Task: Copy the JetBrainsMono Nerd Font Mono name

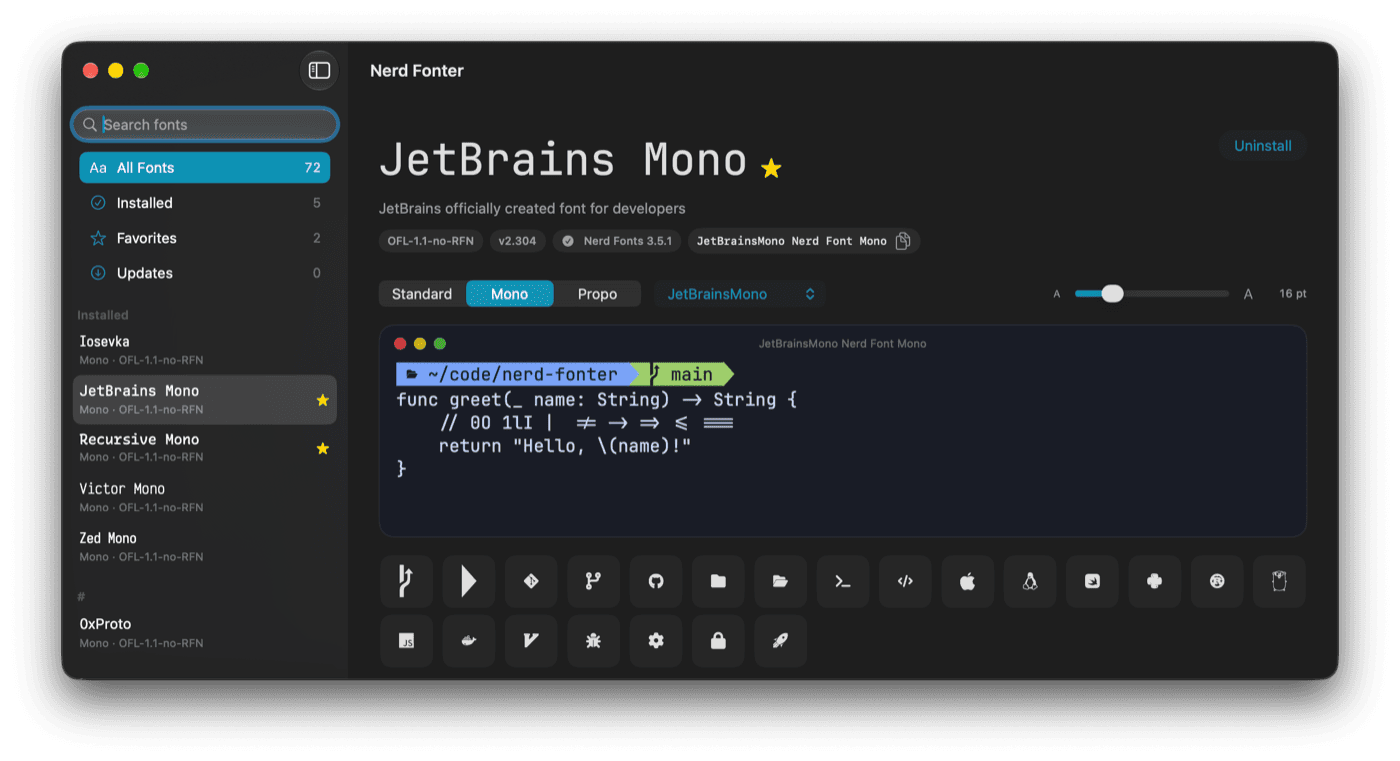Action: click(x=903, y=241)
